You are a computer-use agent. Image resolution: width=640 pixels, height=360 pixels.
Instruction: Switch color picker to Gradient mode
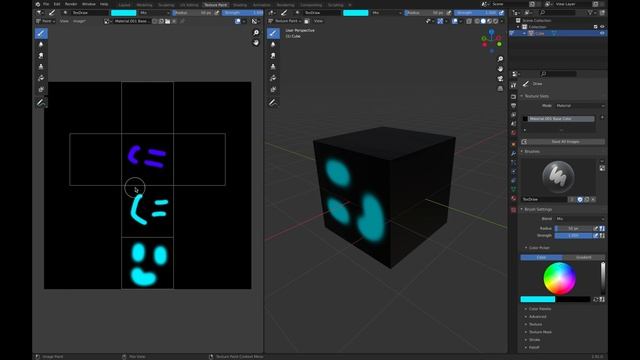[x=583, y=258]
